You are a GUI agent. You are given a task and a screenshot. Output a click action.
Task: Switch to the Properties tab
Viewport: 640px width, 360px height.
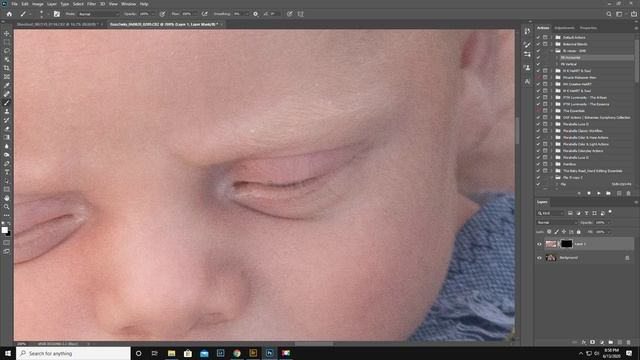[x=588, y=28]
